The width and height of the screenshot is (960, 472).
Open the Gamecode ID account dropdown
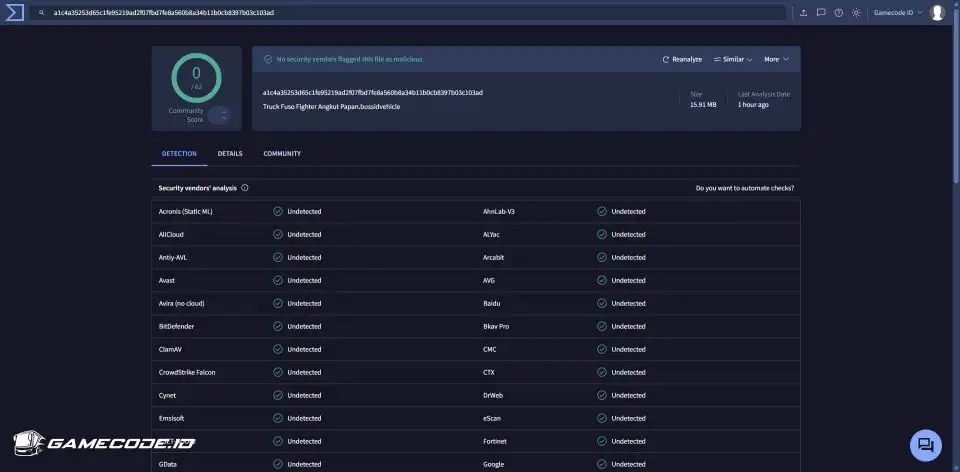[898, 13]
